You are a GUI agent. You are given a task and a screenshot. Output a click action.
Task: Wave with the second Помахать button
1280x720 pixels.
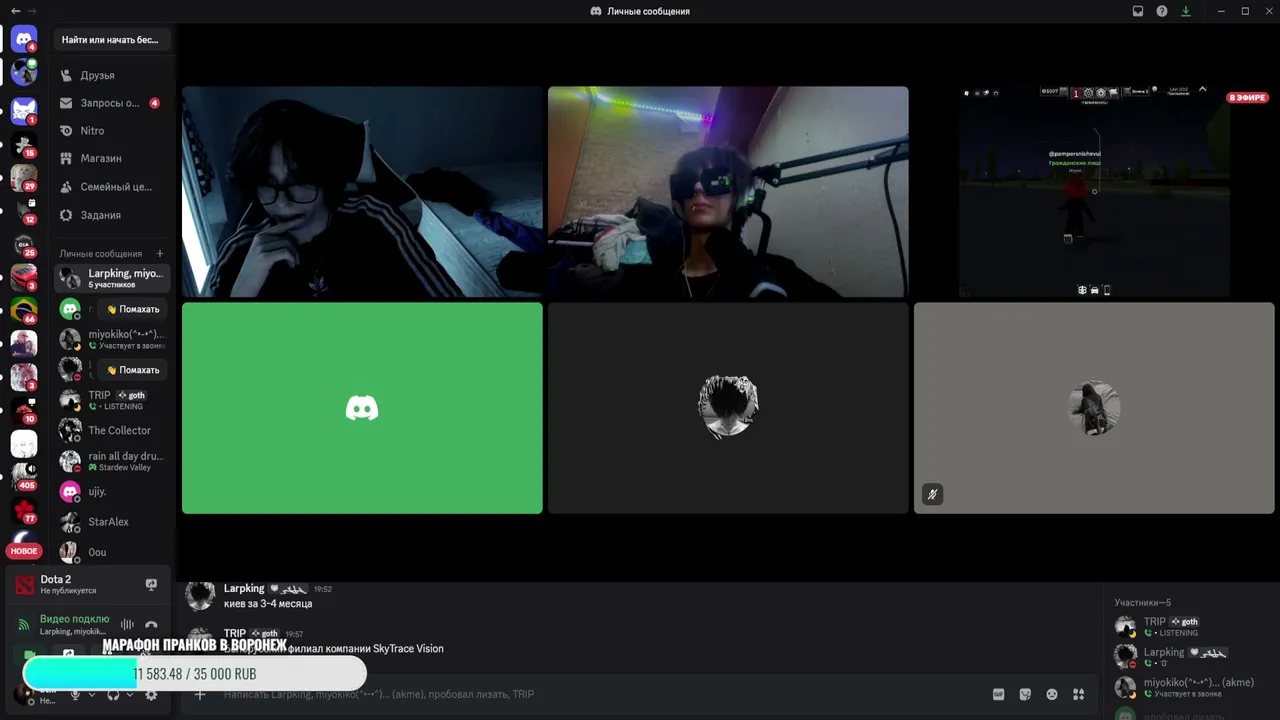[x=133, y=370]
